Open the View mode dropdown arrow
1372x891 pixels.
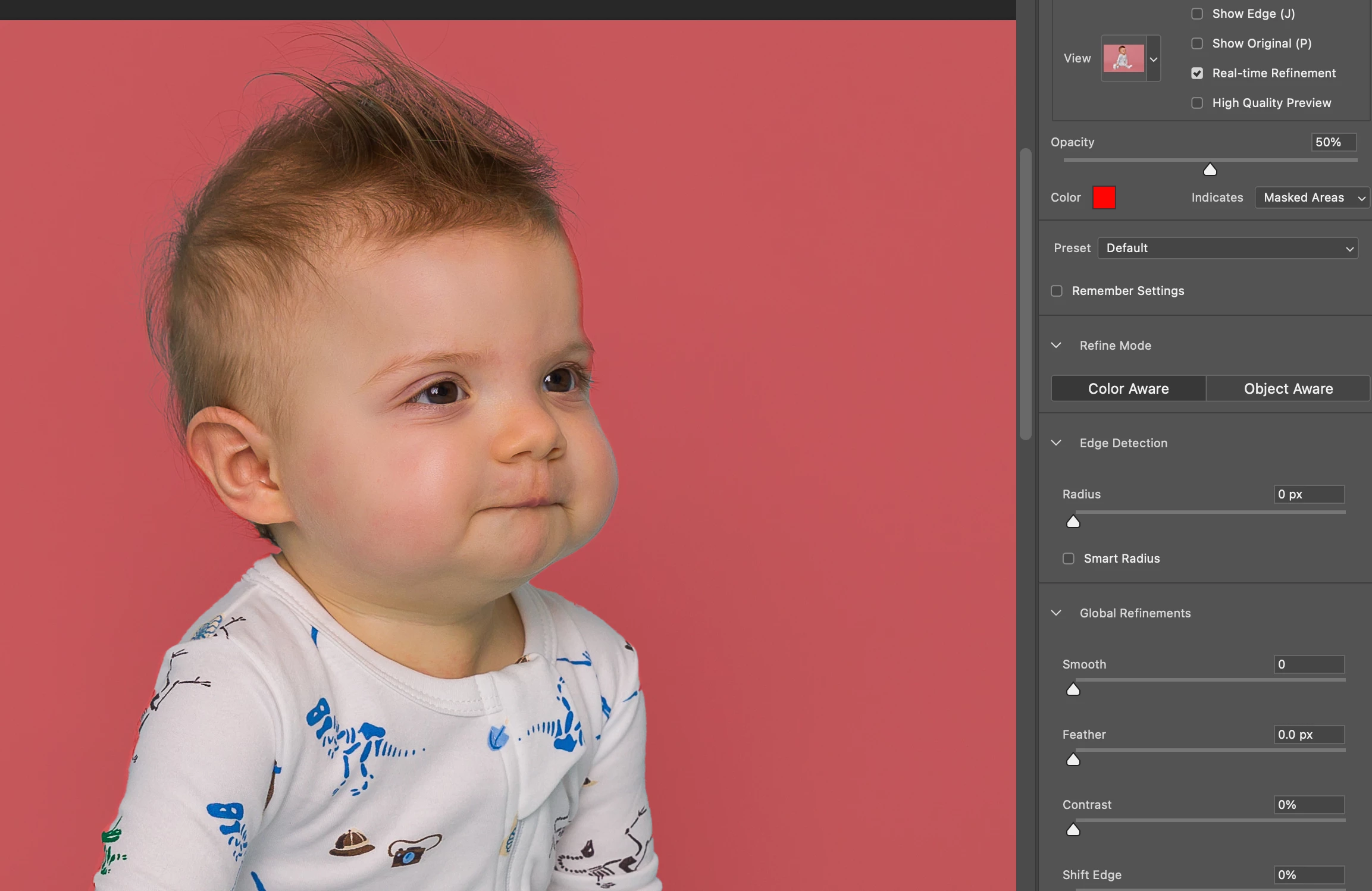tap(1154, 59)
